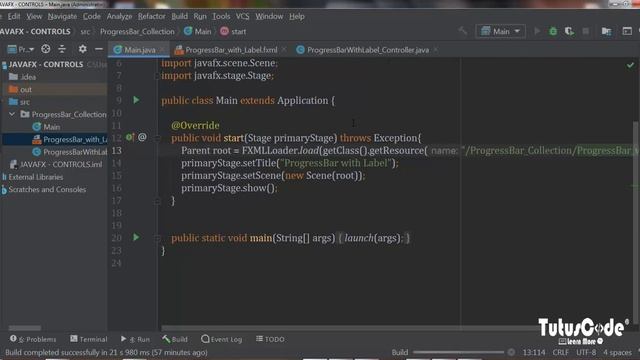The image size is (640, 360).
Task: Open the Build tool window
Action: coord(175,339)
